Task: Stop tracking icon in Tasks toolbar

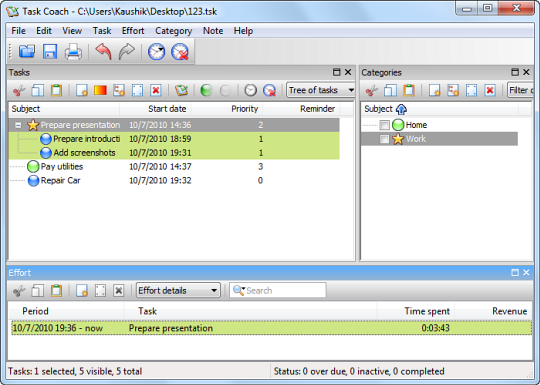Action: click(269, 91)
